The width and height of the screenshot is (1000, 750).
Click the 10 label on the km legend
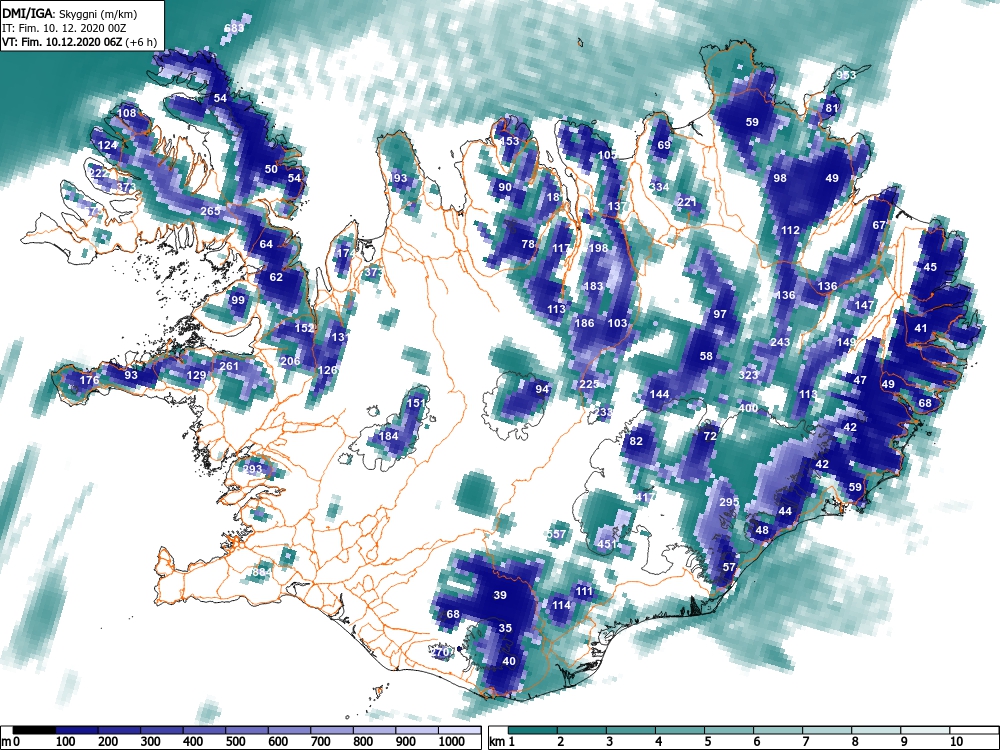(955, 742)
